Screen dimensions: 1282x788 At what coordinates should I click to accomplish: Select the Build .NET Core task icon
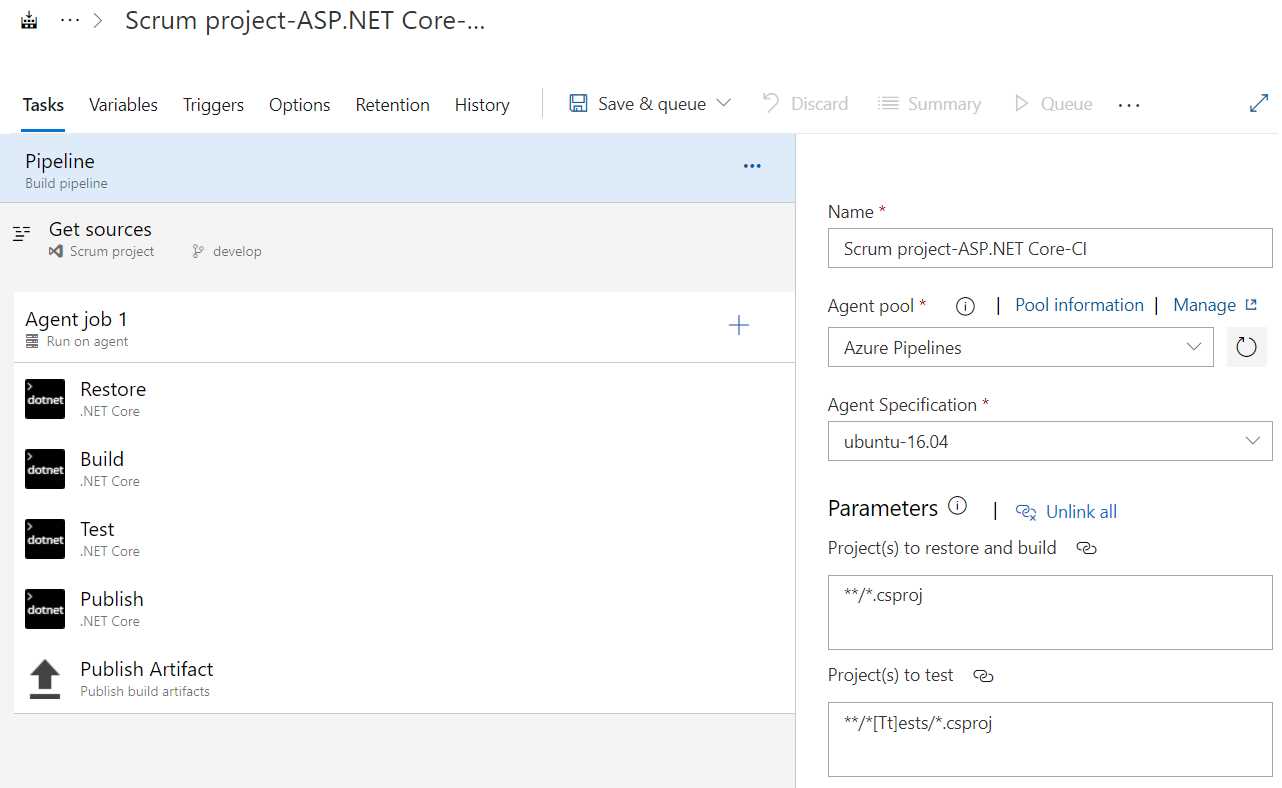[44, 468]
